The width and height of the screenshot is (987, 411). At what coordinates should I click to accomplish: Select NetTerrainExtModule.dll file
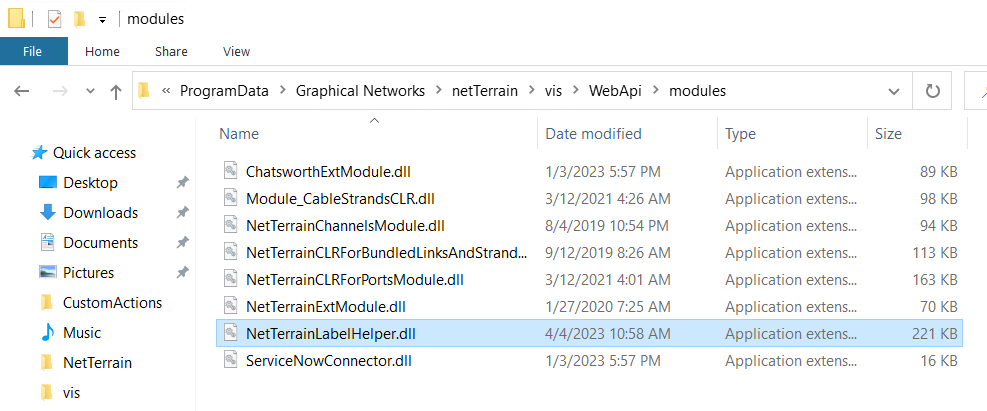pyautogui.click(x=325, y=304)
